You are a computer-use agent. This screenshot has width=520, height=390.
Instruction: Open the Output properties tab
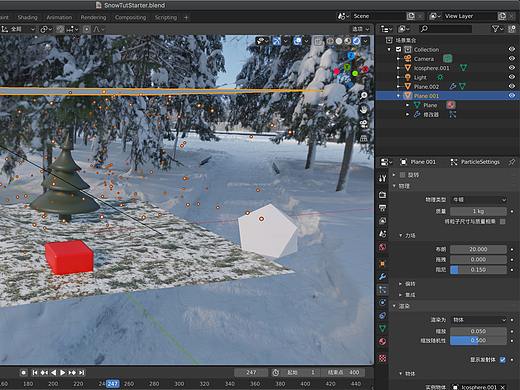382,208
